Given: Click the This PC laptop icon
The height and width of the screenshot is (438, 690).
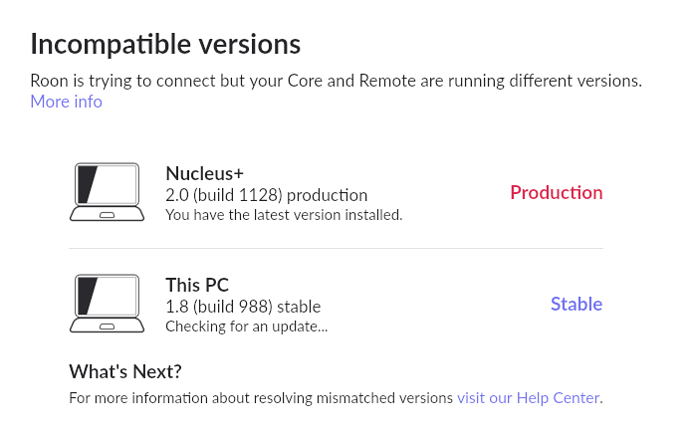Looking at the screenshot, I should (x=107, y=303).
